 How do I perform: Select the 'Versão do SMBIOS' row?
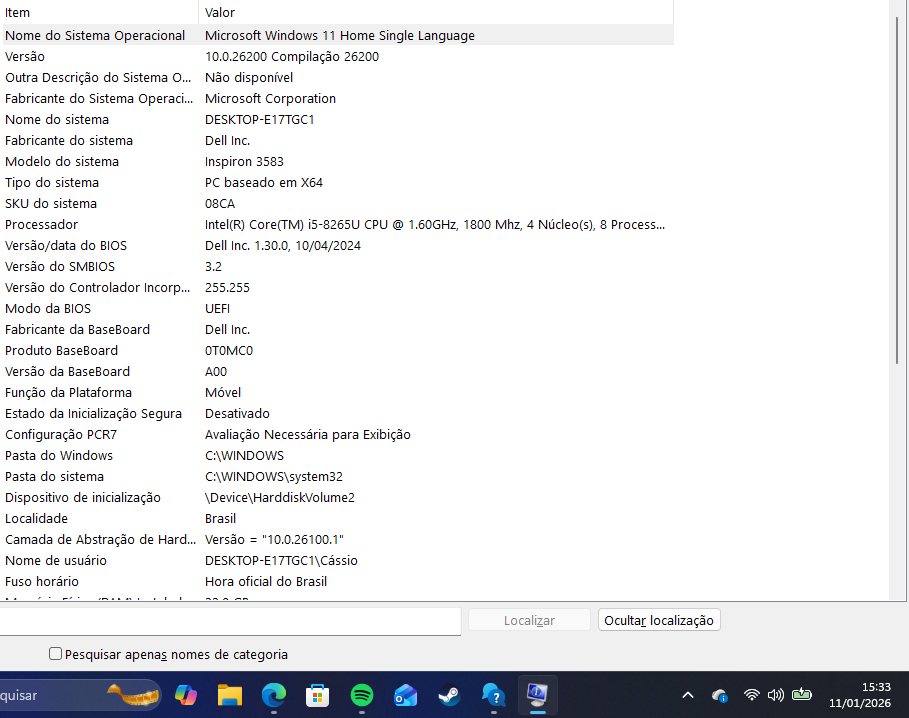pos(338,266)
